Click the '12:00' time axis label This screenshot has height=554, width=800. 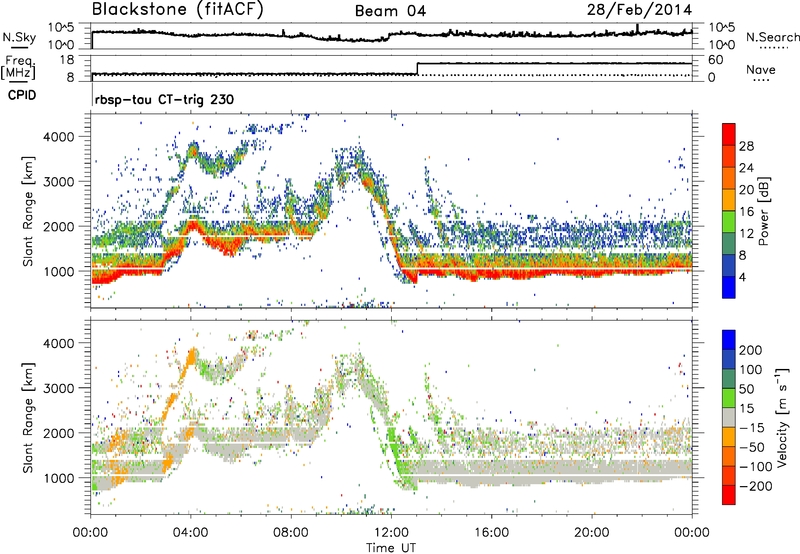pyautogui.click(x=391, y=533)
